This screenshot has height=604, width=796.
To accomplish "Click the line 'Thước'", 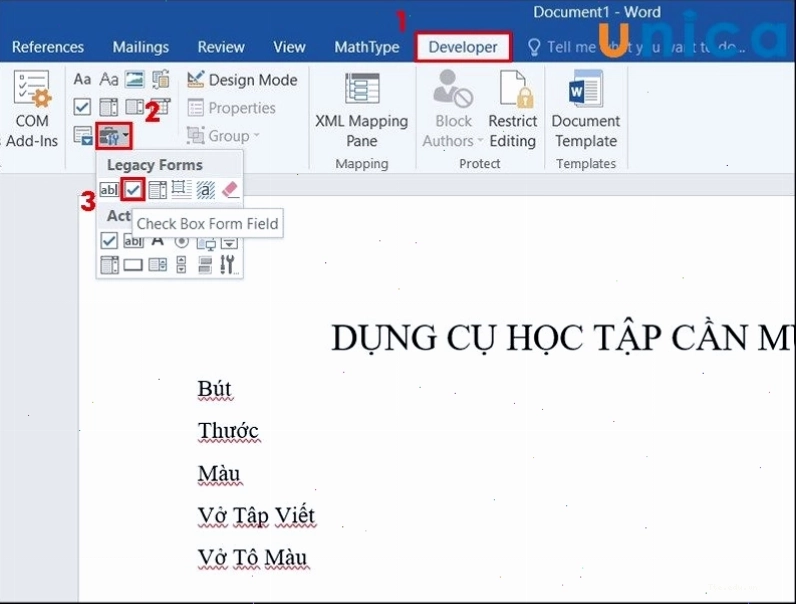I will [228, 431].
